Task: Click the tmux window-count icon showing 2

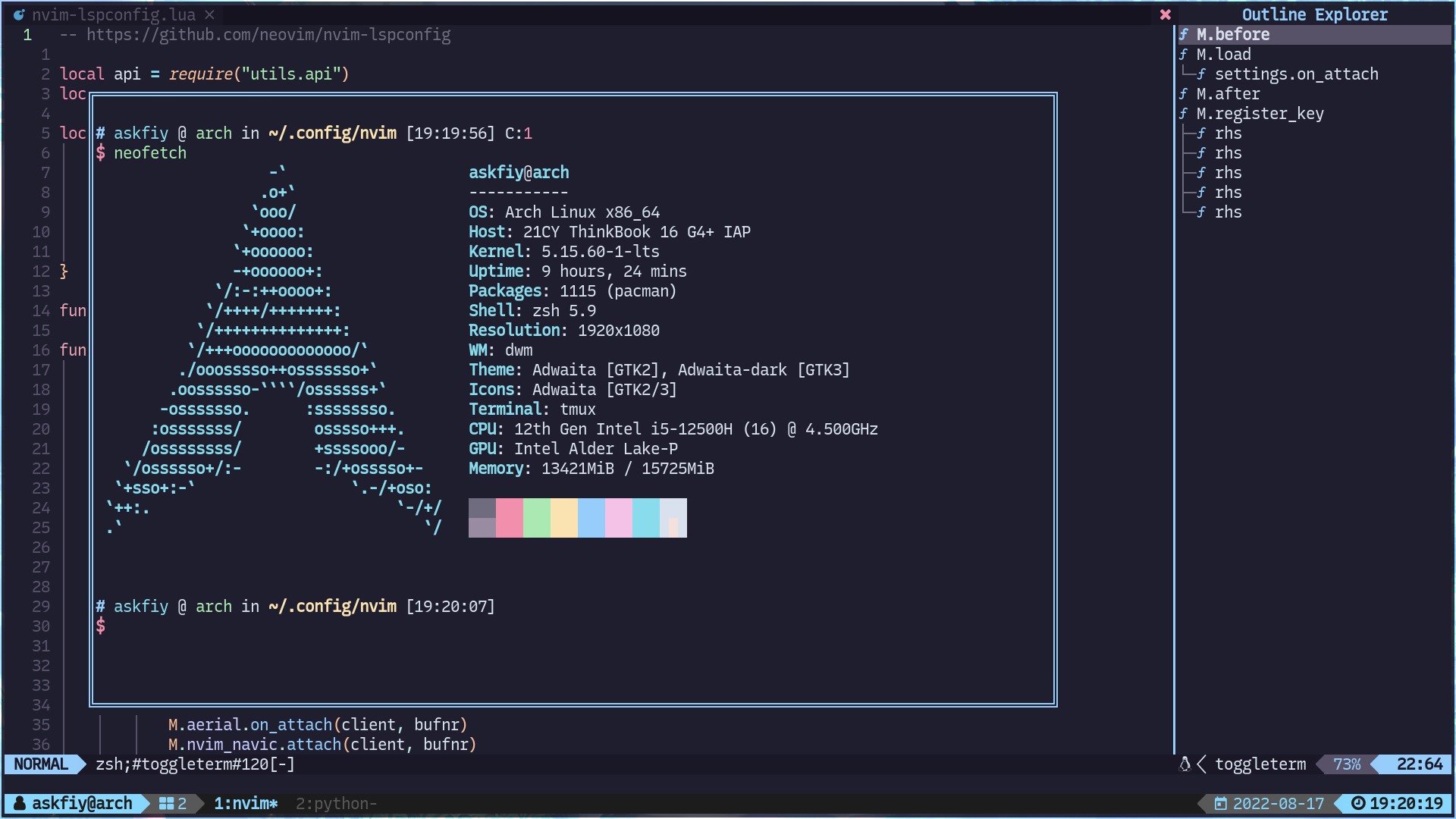Action: [x=167, y=804]
